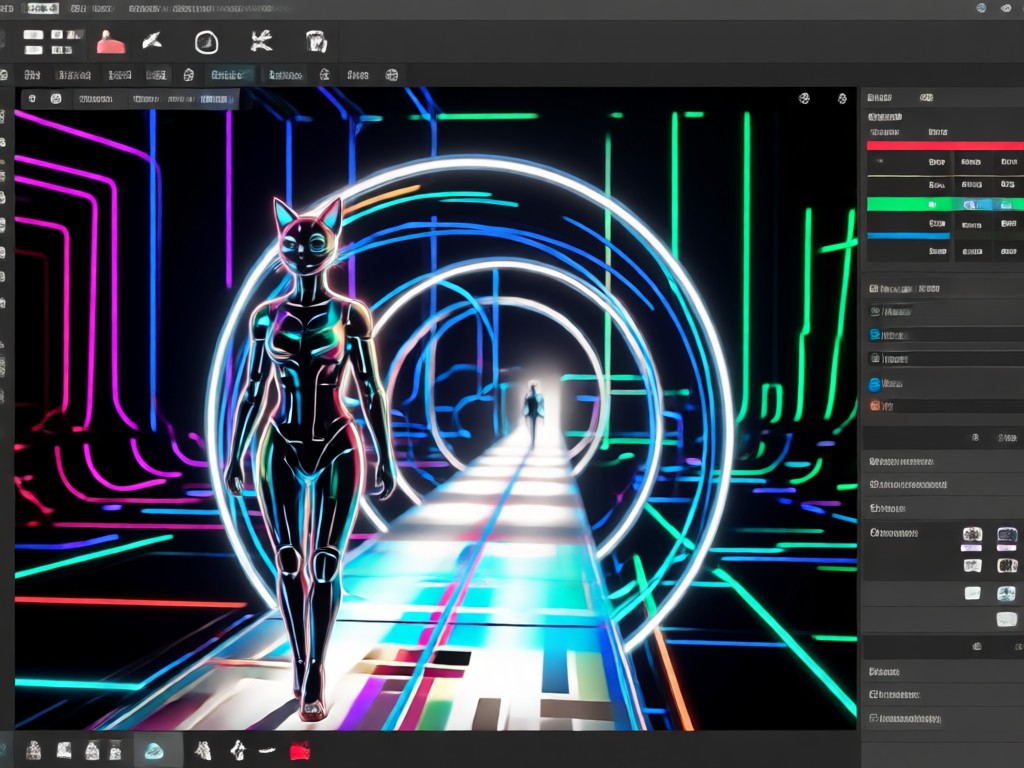1024x768 pixels.
Task: Click the globe icon in the title bar
Action: tap(981, 8)
